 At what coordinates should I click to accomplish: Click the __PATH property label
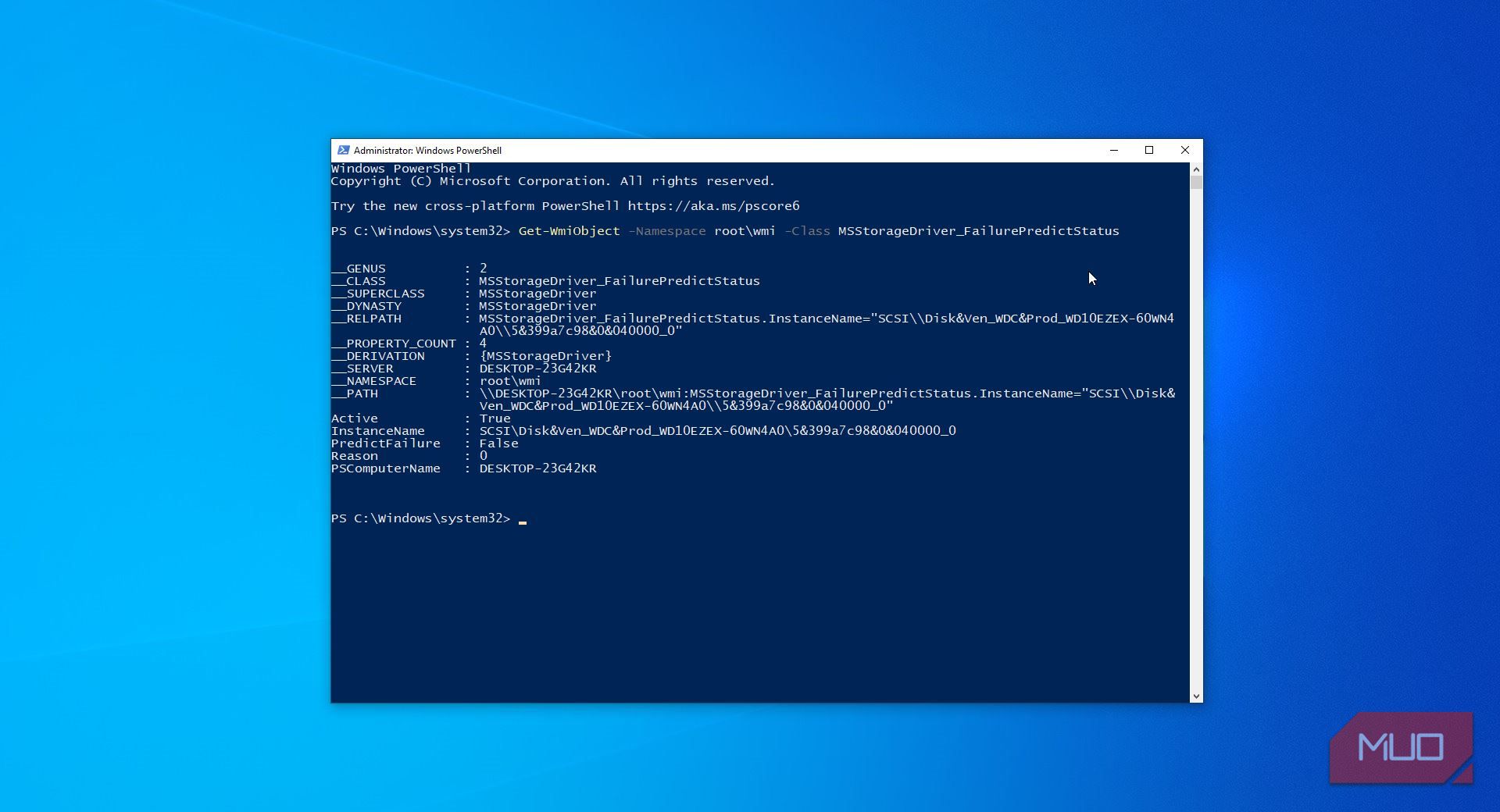pyautogui.click(x=355, y=394)
